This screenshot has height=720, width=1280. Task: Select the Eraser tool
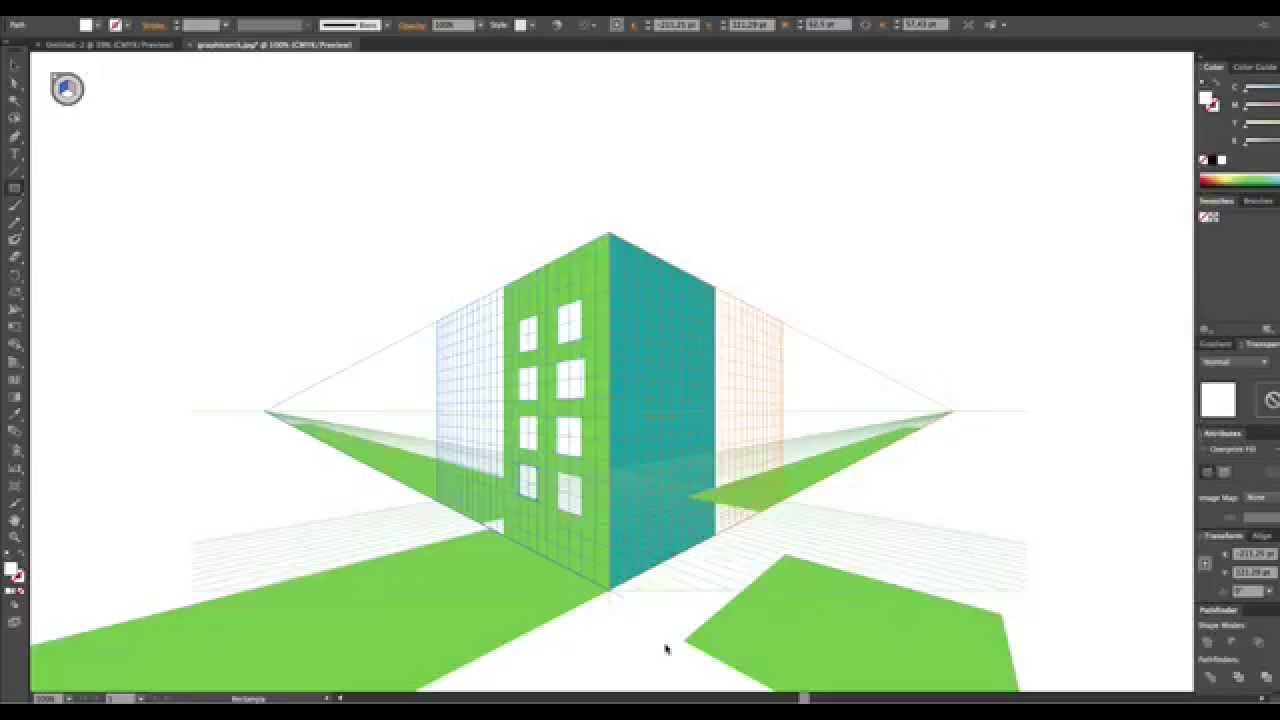[14, 257]
